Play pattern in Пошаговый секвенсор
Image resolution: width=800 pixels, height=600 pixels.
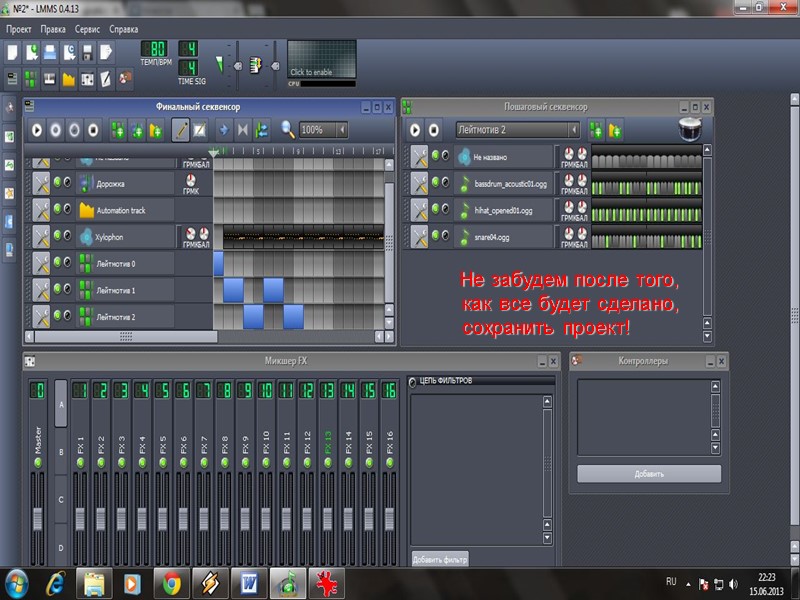[415, 130]
